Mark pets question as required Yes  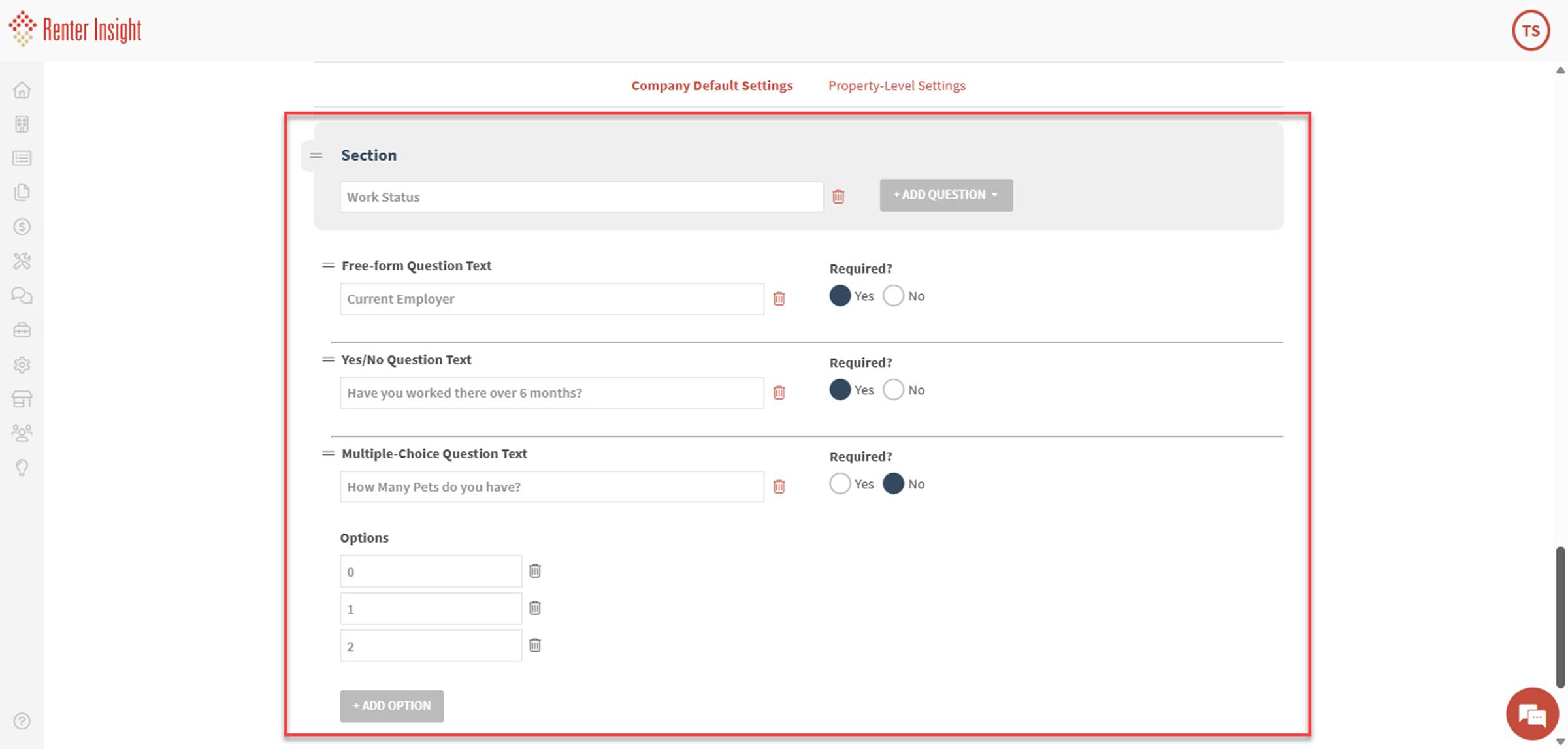[840, 484]
